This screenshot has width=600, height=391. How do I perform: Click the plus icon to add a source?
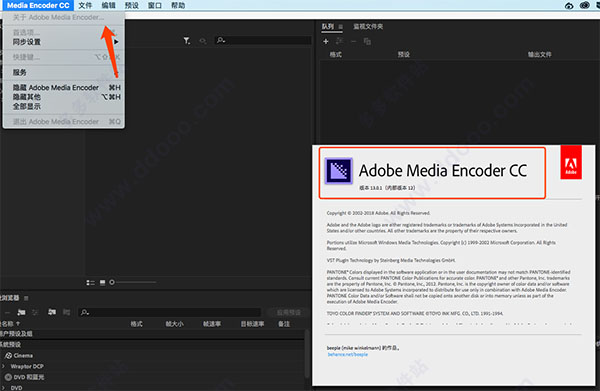coord(326,41)
